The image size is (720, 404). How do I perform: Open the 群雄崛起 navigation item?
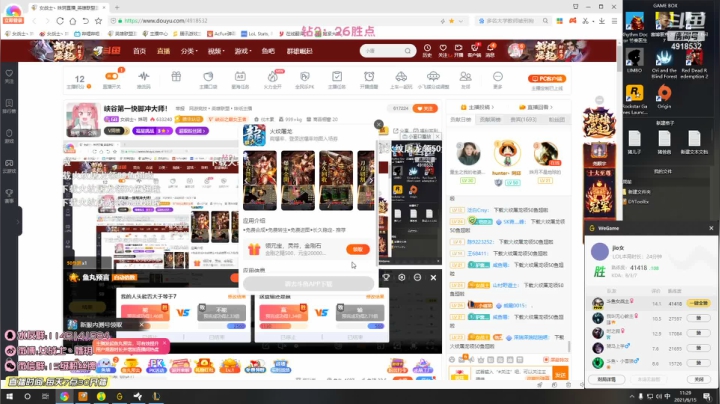tap(299, 51)
